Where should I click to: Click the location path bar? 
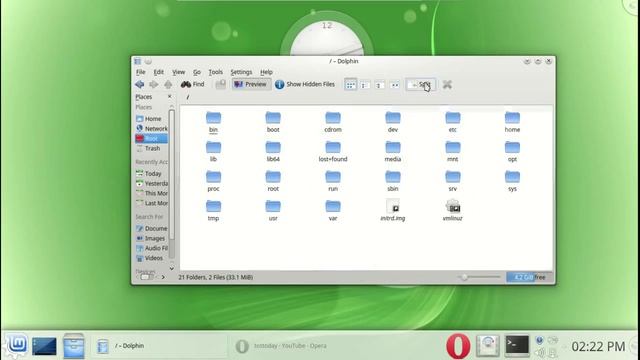click(x=366, y=97)
